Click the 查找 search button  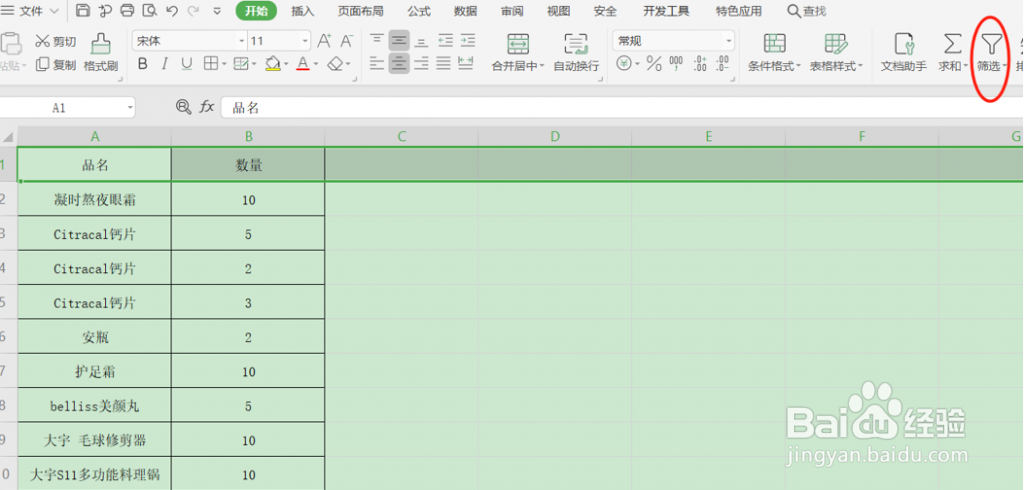pos(807,11)
